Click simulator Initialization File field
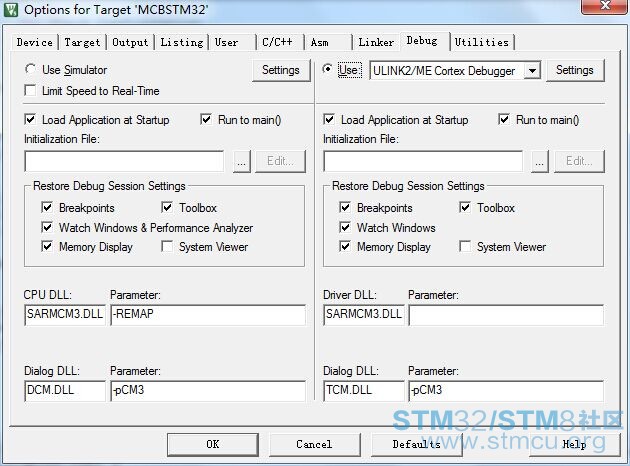This screenshot has width=630, height=466. (x=124, y=161)
